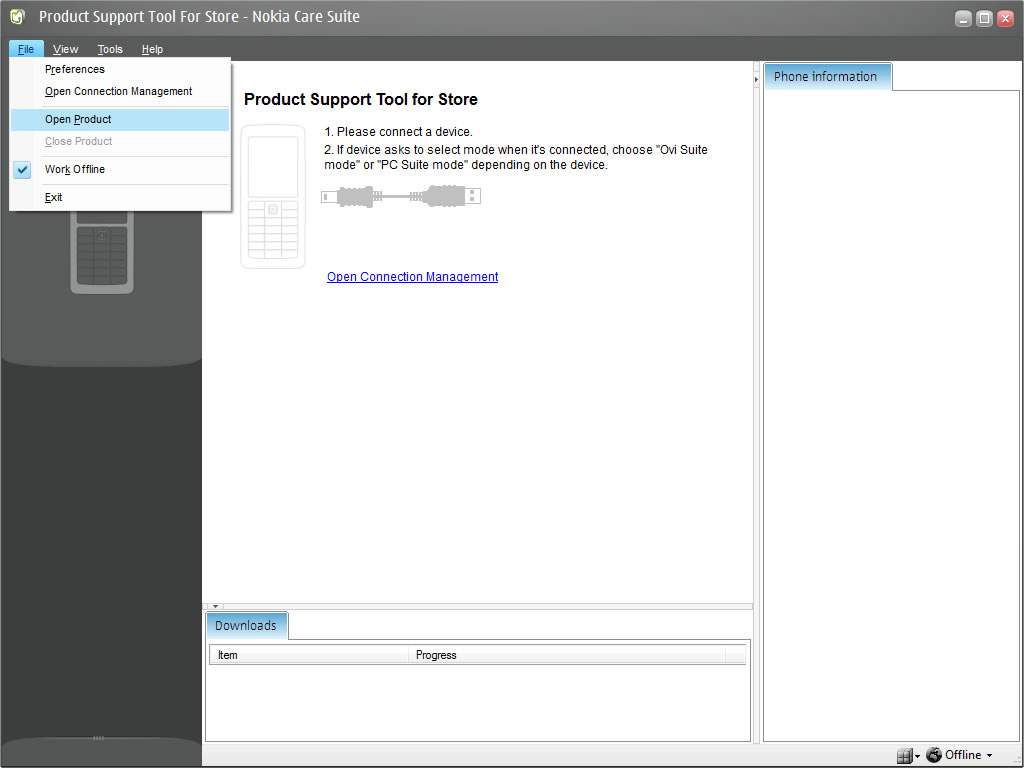Collapse the Downloads panel via splitter arrow
Screen dimensions: 1024x768
(215, 606)
